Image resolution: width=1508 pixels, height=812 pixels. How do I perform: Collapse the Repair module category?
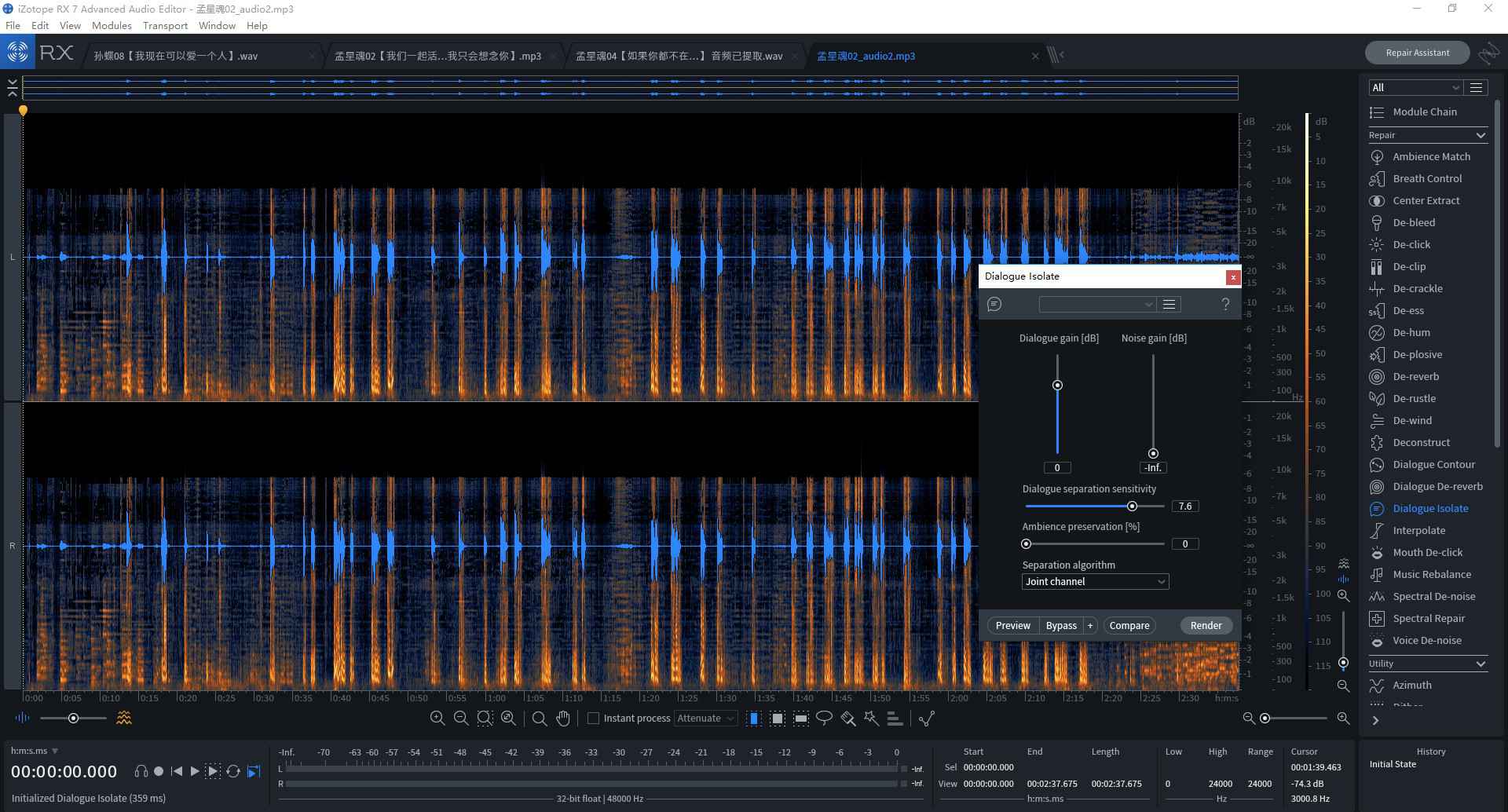pyautogui.click(x=1480, y=135)
